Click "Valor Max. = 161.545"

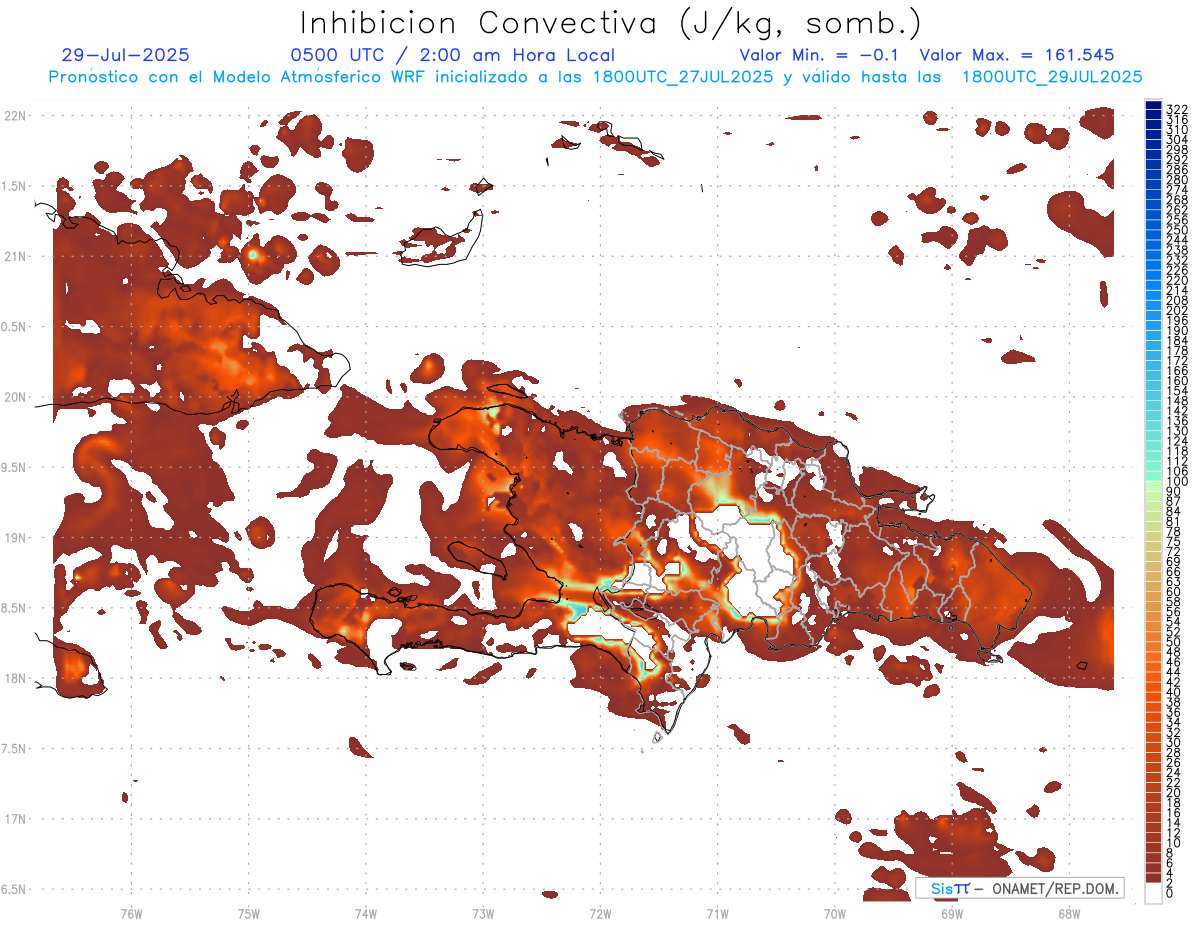(1017, 55)
